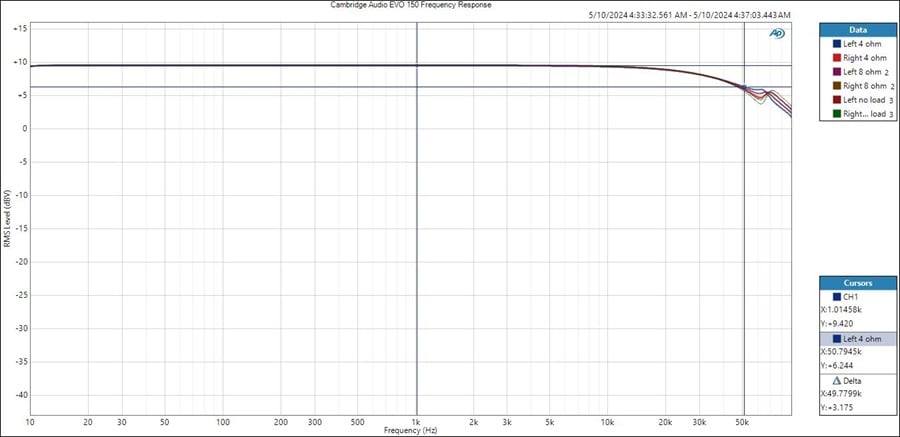Select the graph title Cambridge Audio EVO 150
This screenshot has height=437, width=900.
[411, 5]
